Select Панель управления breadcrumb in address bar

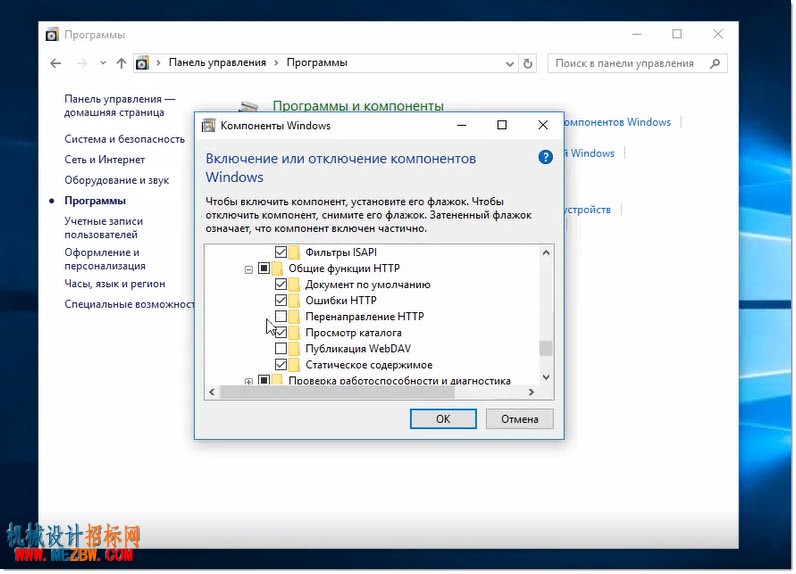[217, 62]
